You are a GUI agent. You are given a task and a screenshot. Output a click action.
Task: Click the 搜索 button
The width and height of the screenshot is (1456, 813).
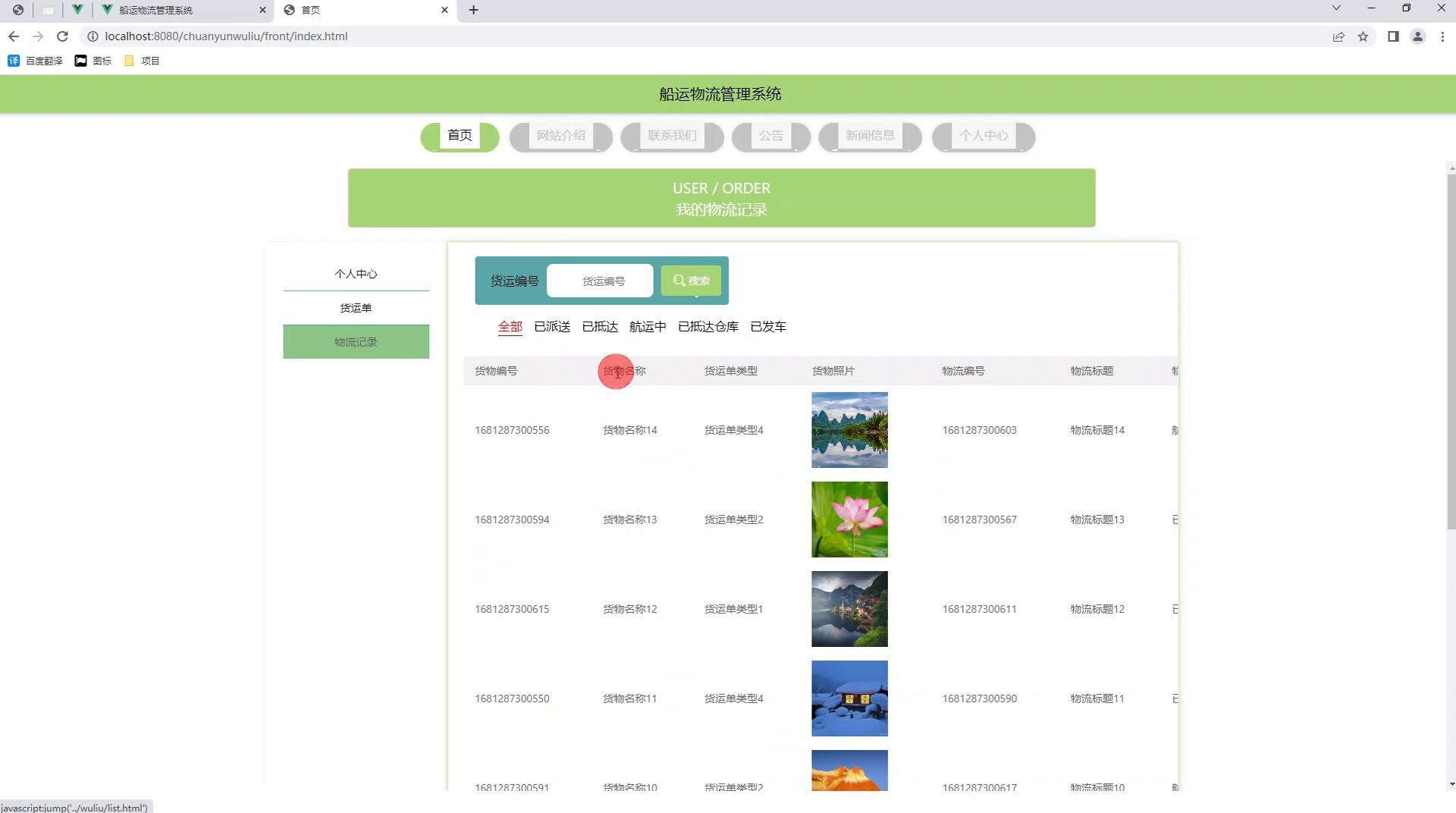691,281
